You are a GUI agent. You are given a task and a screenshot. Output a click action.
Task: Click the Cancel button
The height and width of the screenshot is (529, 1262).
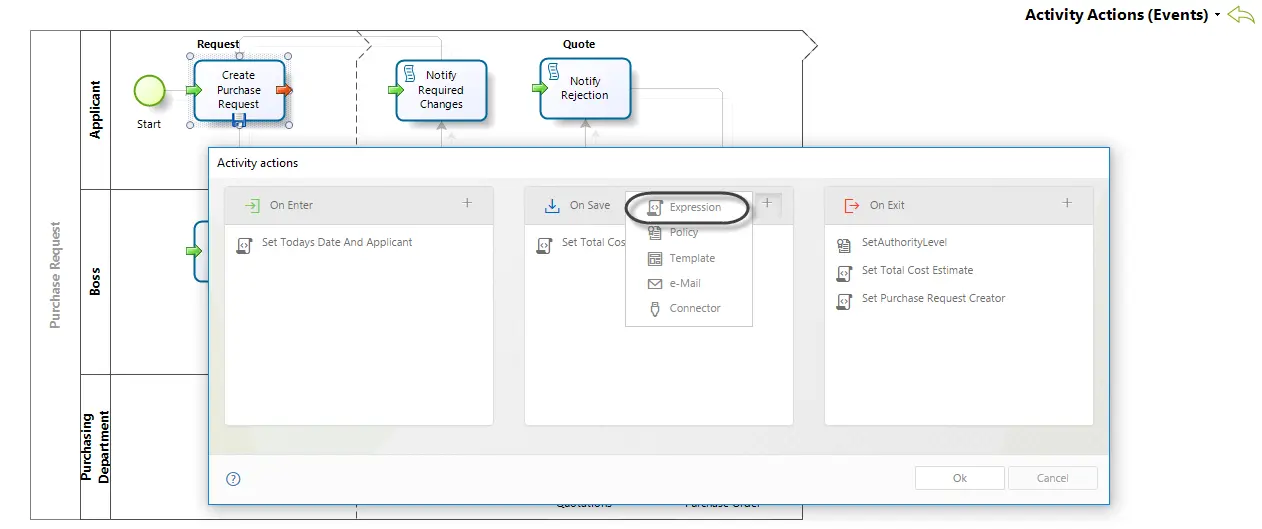point(1053,478)
